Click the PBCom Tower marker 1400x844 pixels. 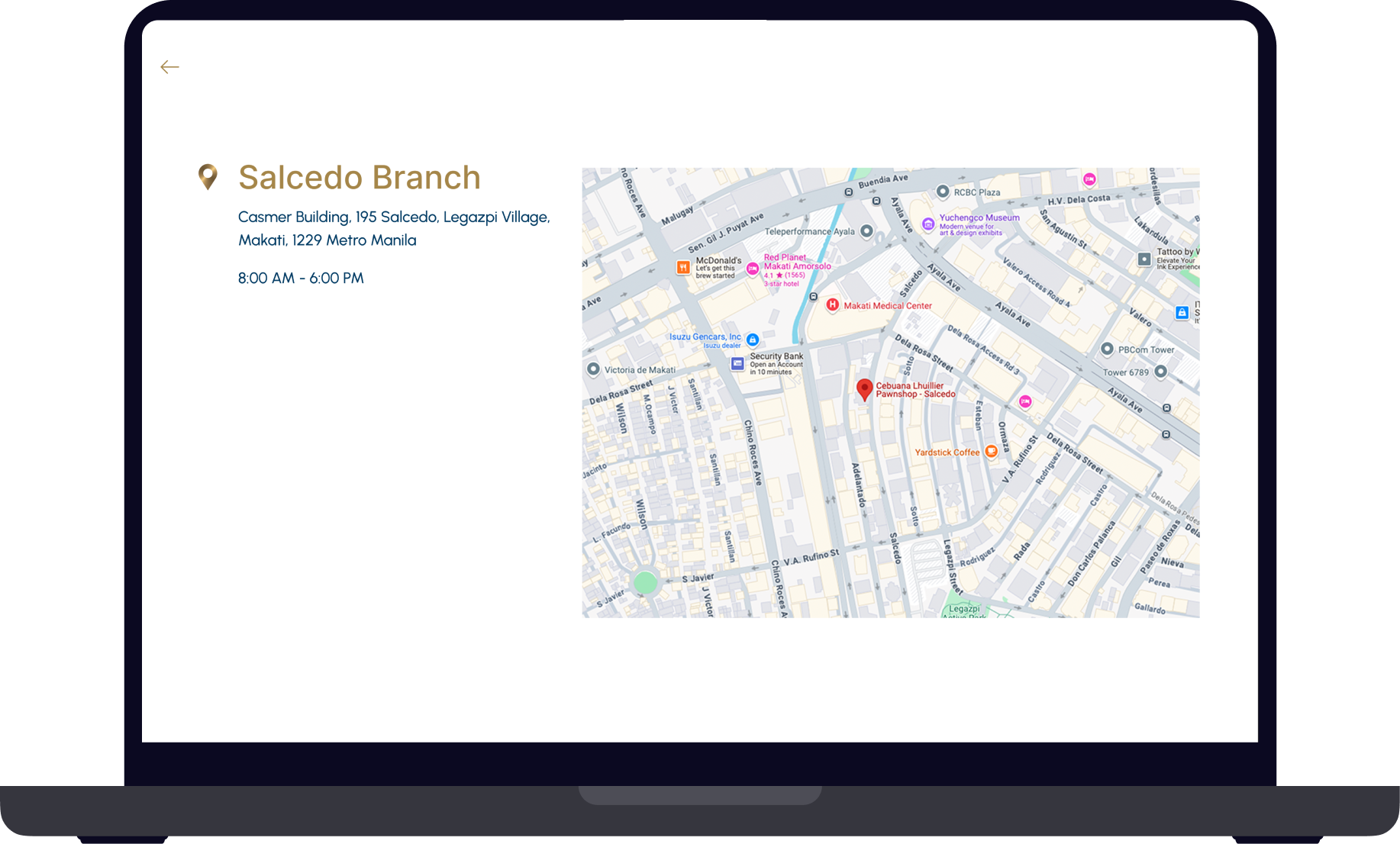click(x=1107, y=350)
